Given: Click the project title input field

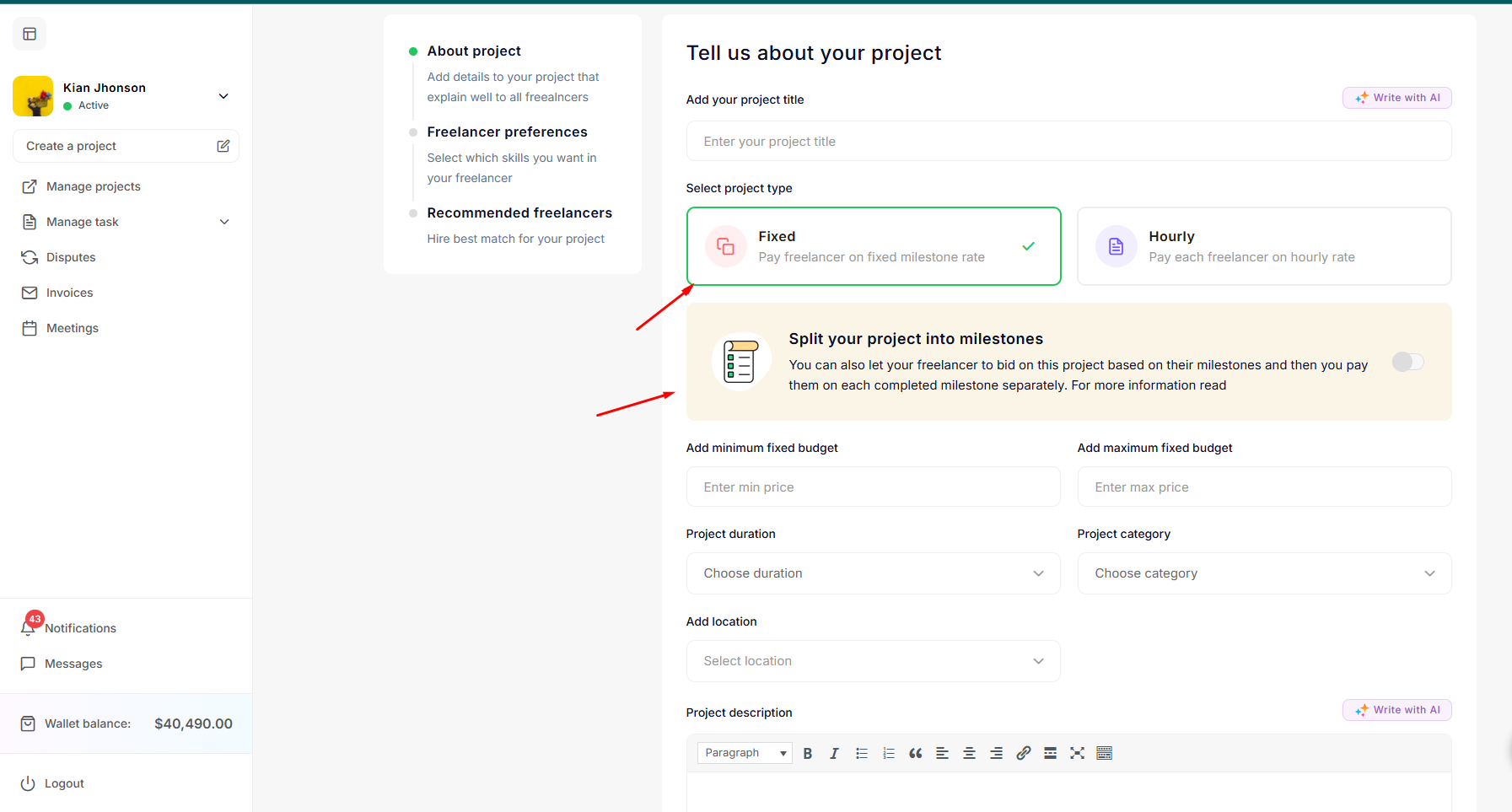Looking at the screenshot, I should (x=1068, y=142).
